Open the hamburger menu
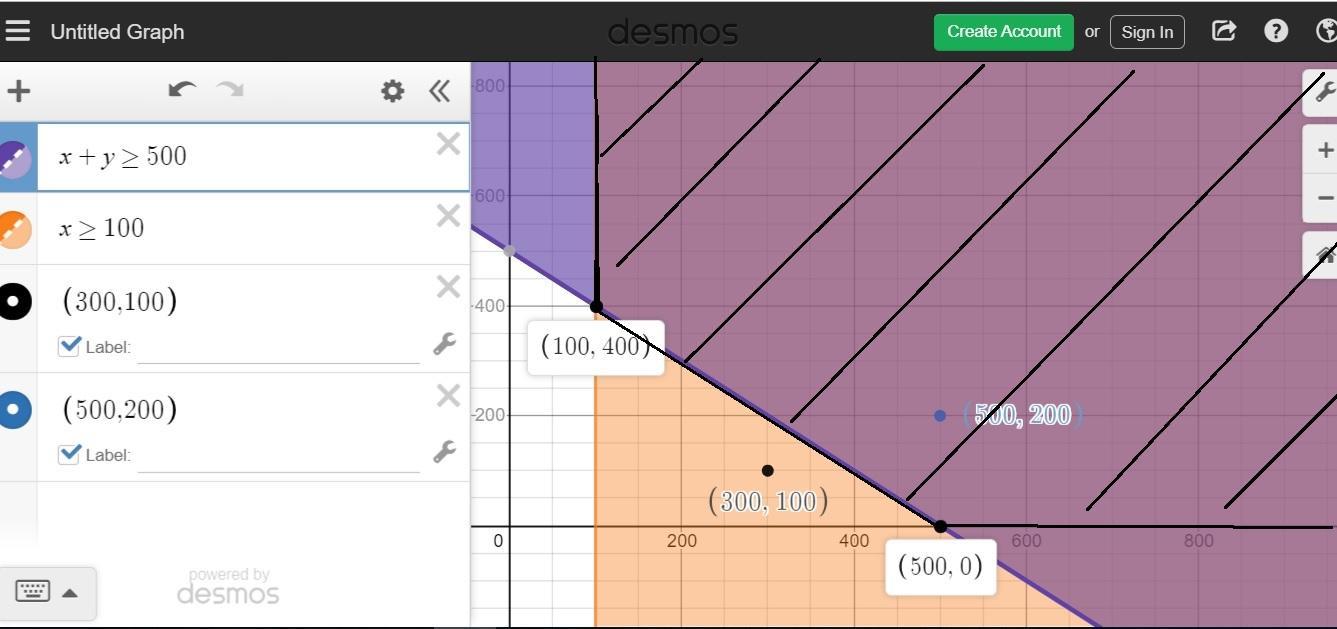The height and width of the screenshot is (629, 1337). click(17, 31)
